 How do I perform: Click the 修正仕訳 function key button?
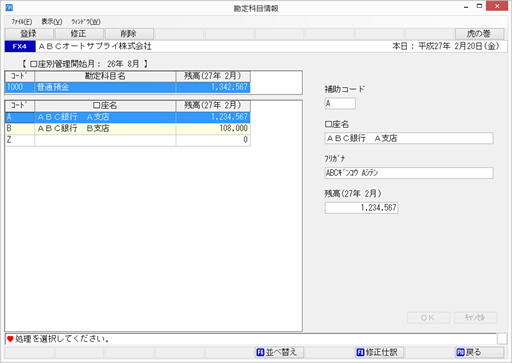pos(380,352)
